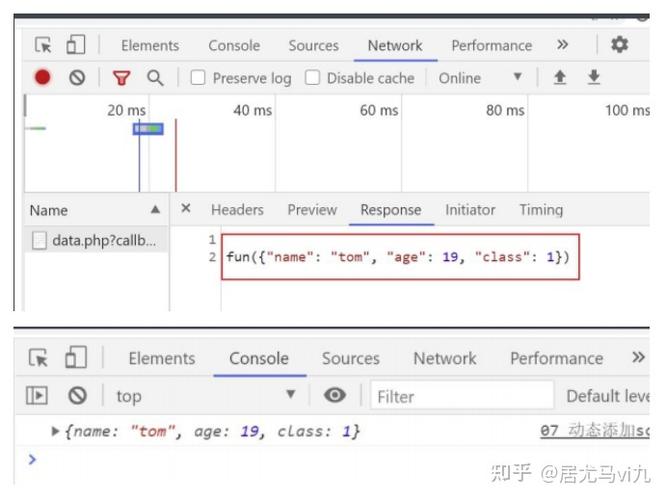Image resolution: width=667 pixels, height=500 pixels.
Task: Sort requests by Name column
Action: click(x=95, y=210)
